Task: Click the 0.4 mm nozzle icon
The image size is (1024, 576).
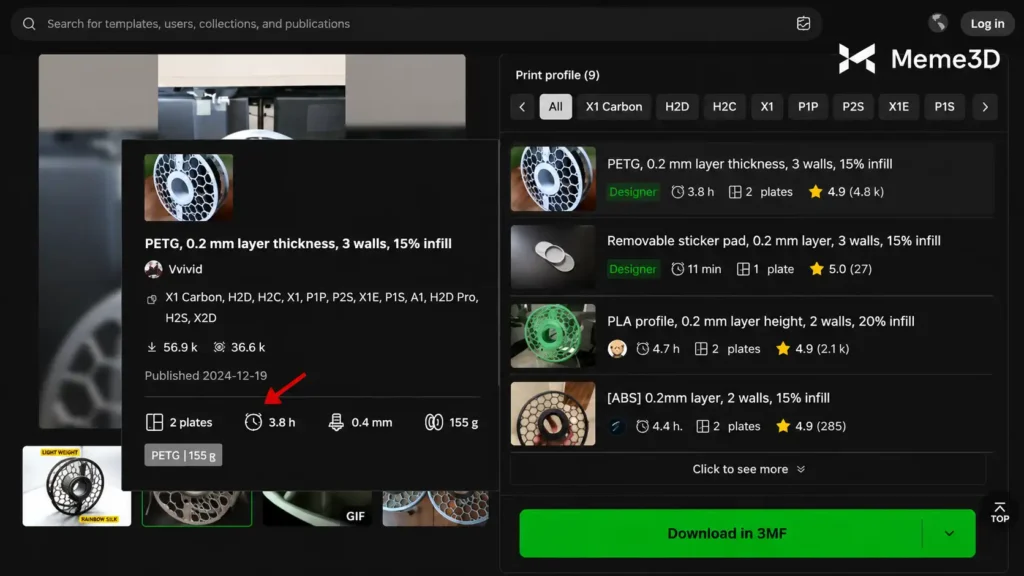Action: pyautogui.click(x=336, y=423)
